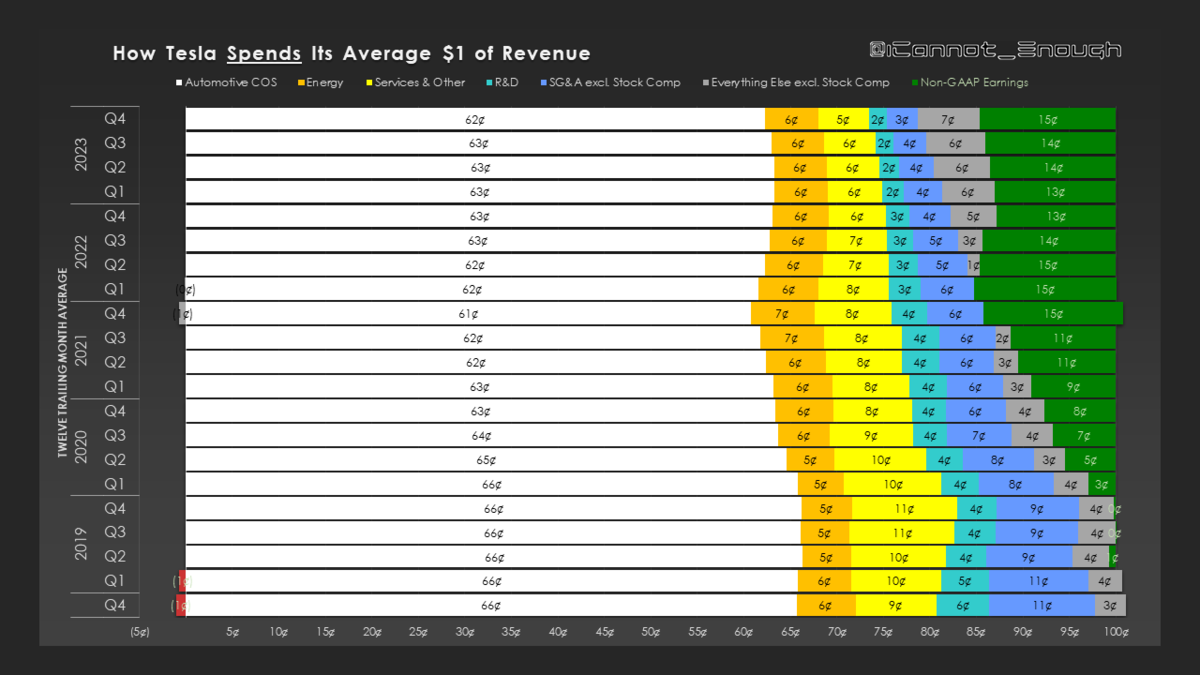This screenshot has width=1200, height=675.
Task: Click the 2021 Q3 gray 2¢ segment
Action: coord(1002,338)
